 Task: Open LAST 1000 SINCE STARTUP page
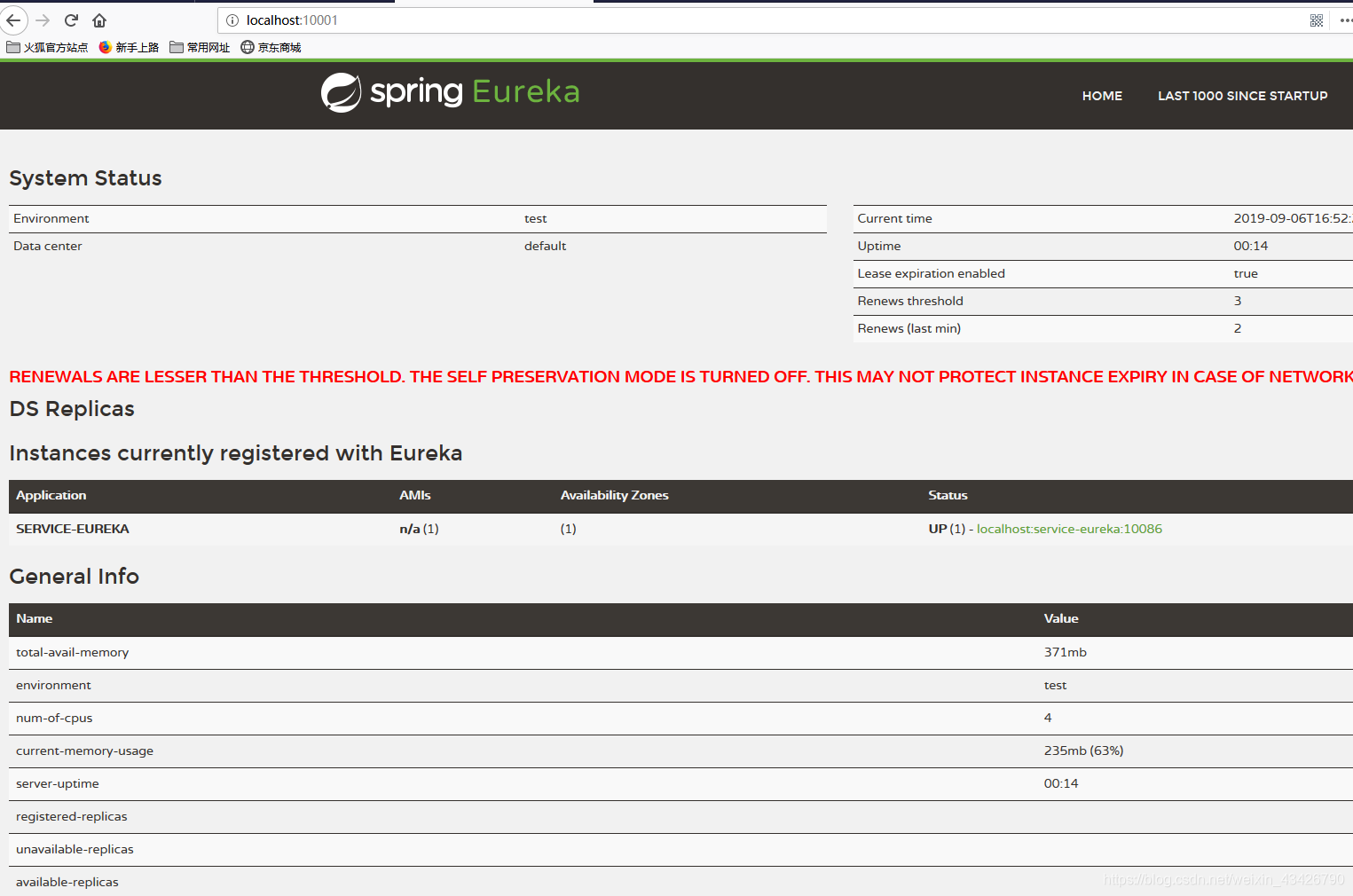point(1242,96)
